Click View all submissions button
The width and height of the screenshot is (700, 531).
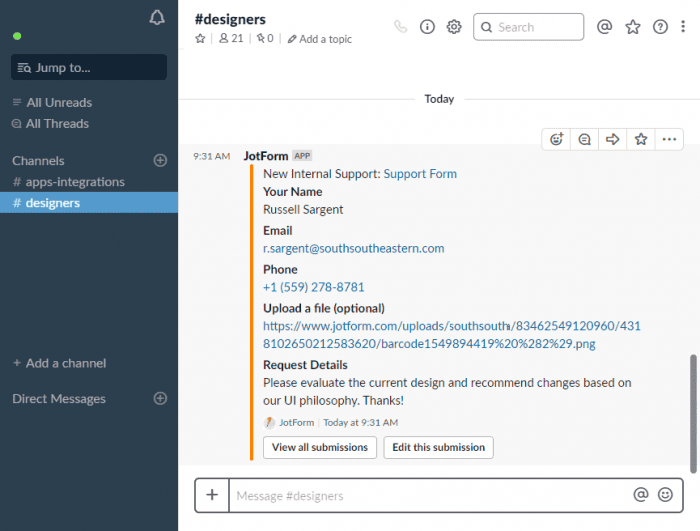tap(320, 447)
